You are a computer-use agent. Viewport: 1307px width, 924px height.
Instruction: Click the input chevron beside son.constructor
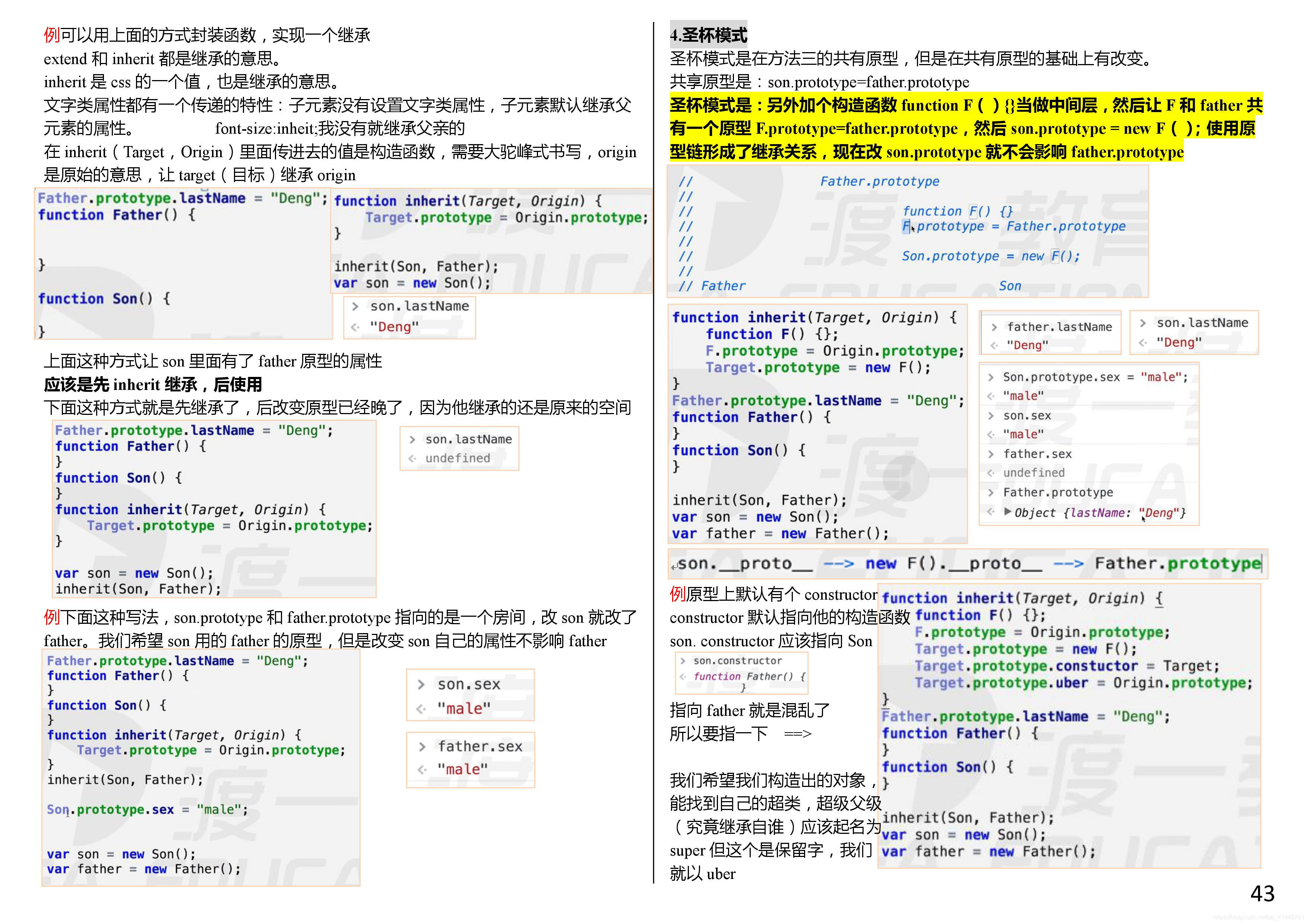tap(683, 661)
